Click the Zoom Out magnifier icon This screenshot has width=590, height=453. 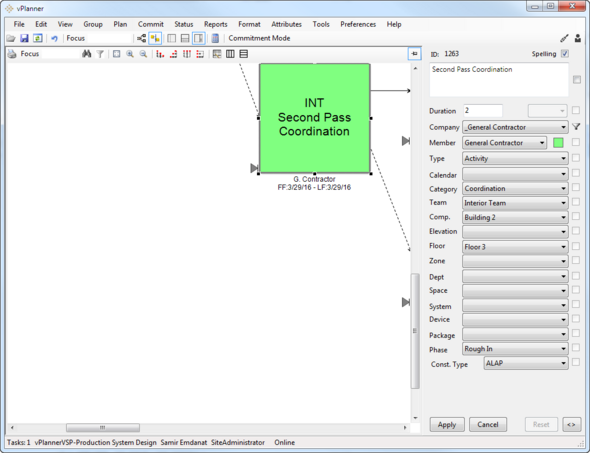143,54
